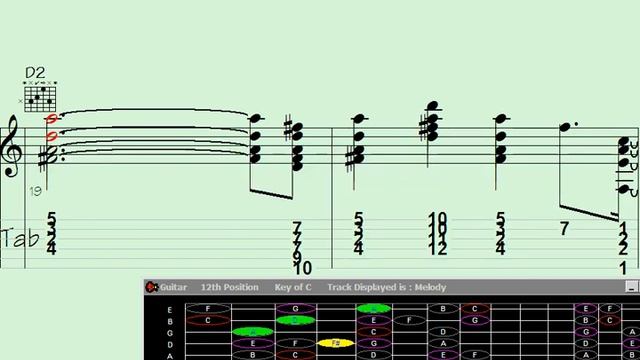Click the guitar icon in the fretboard title bar

(152, 287)
